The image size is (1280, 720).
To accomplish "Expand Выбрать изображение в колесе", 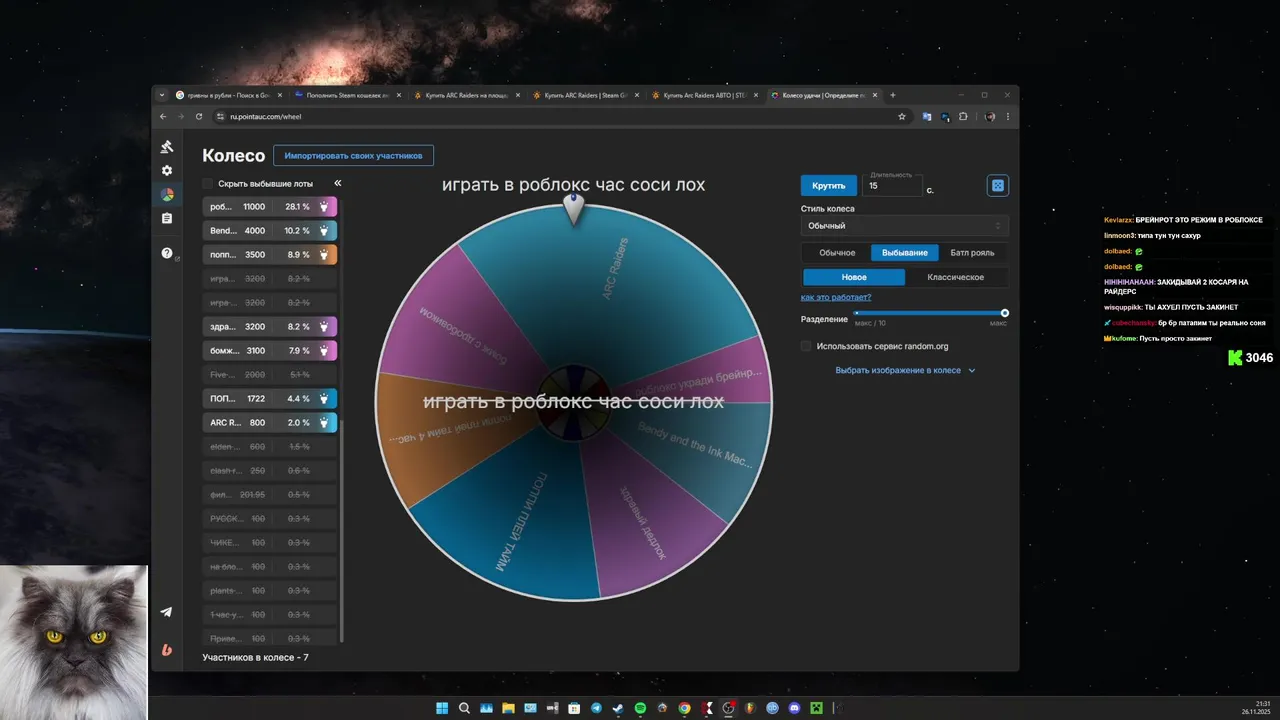I will 905,370.
